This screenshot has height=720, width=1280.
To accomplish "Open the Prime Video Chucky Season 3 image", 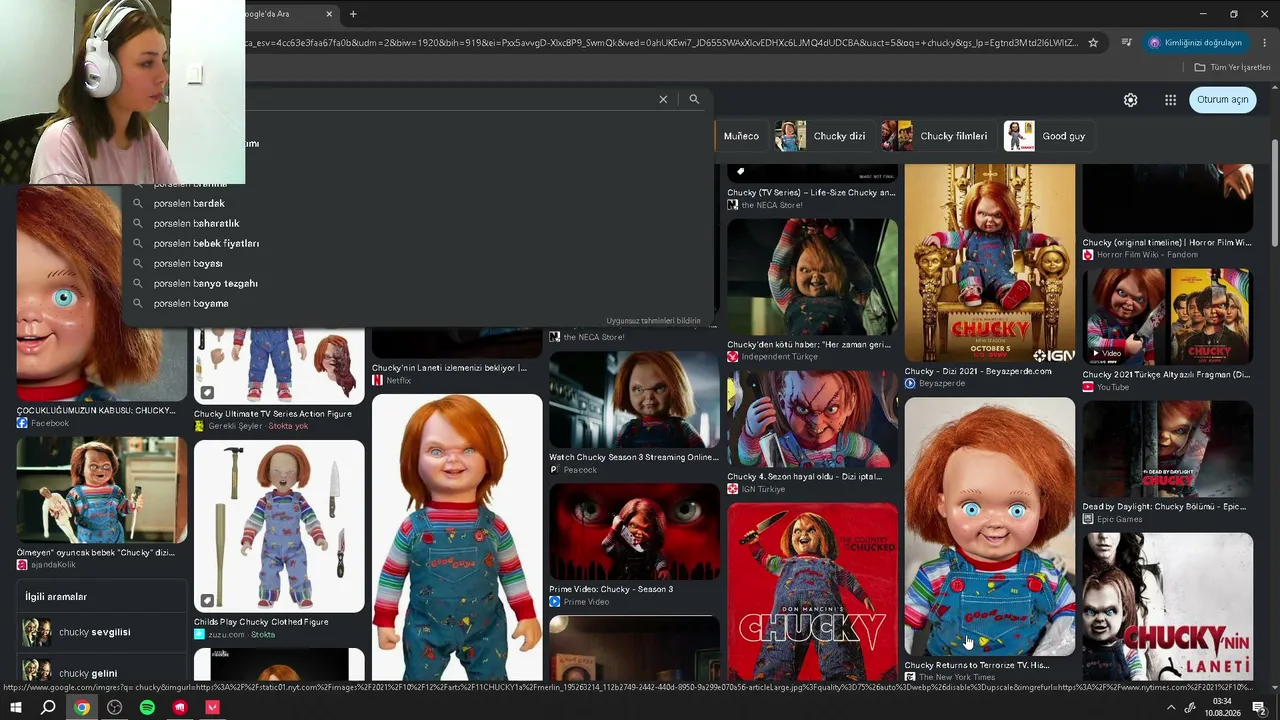I will click(634, 532).
